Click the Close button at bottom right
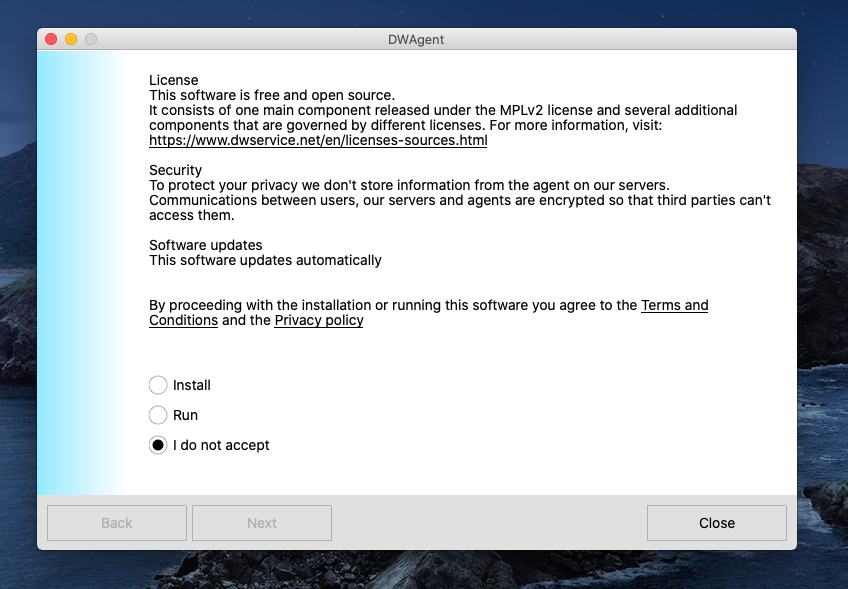Screen dimensions: 848x589 [717, 523]
